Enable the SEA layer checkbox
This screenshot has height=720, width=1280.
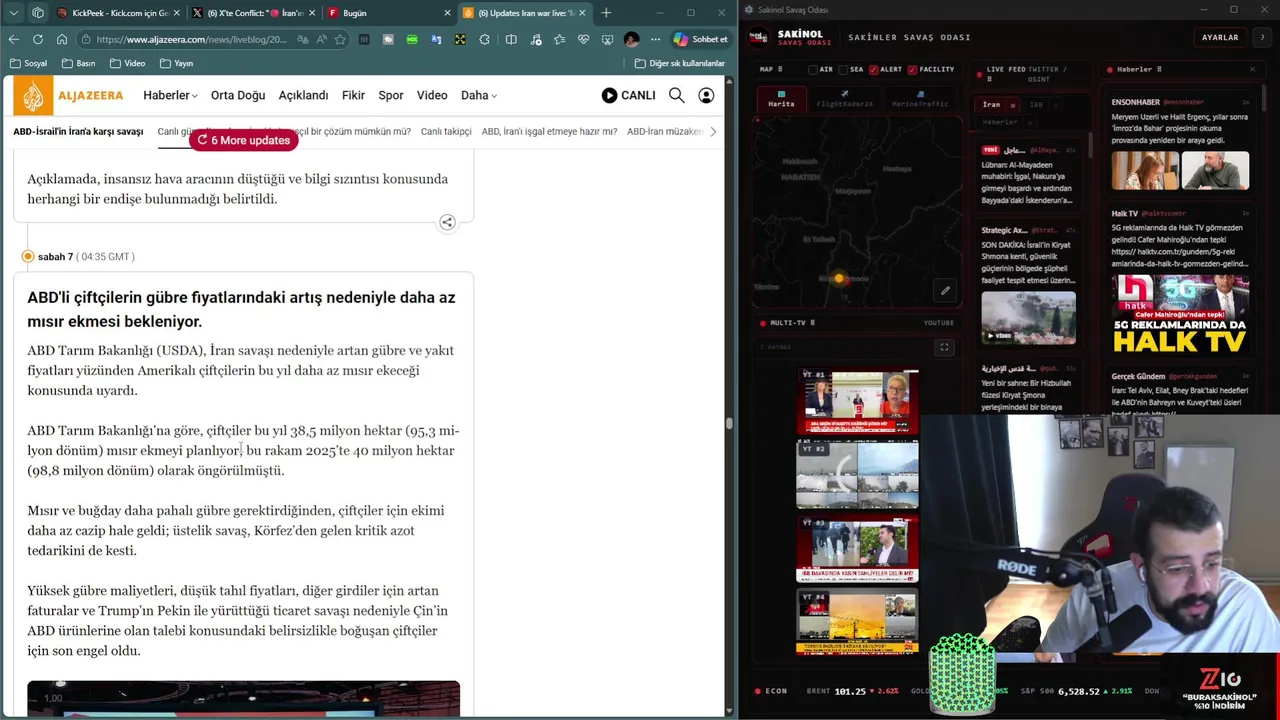(x=843, y=70)
